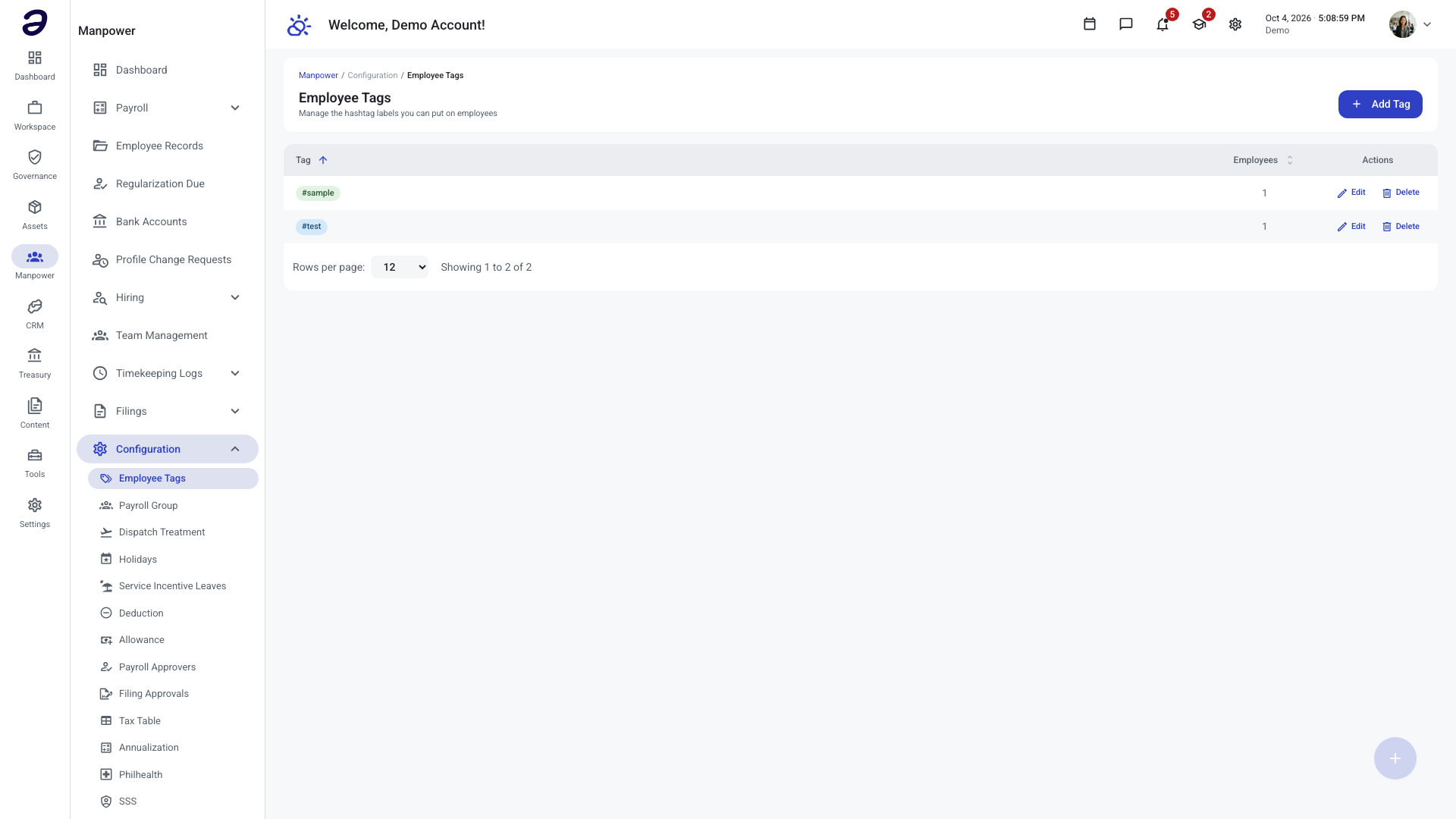Sort the table by Employees column

tap(1263, 160)
